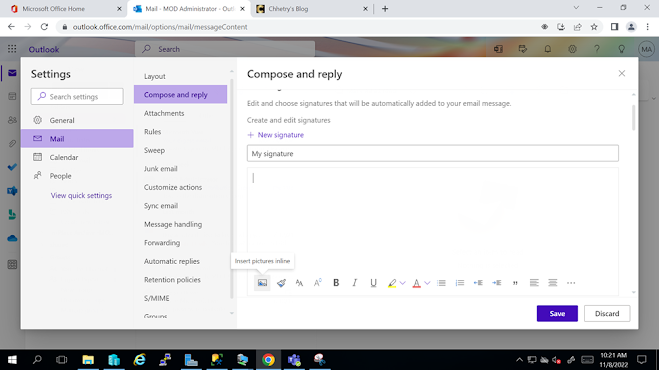Toggle bold formatting

[x=336, y=283]
